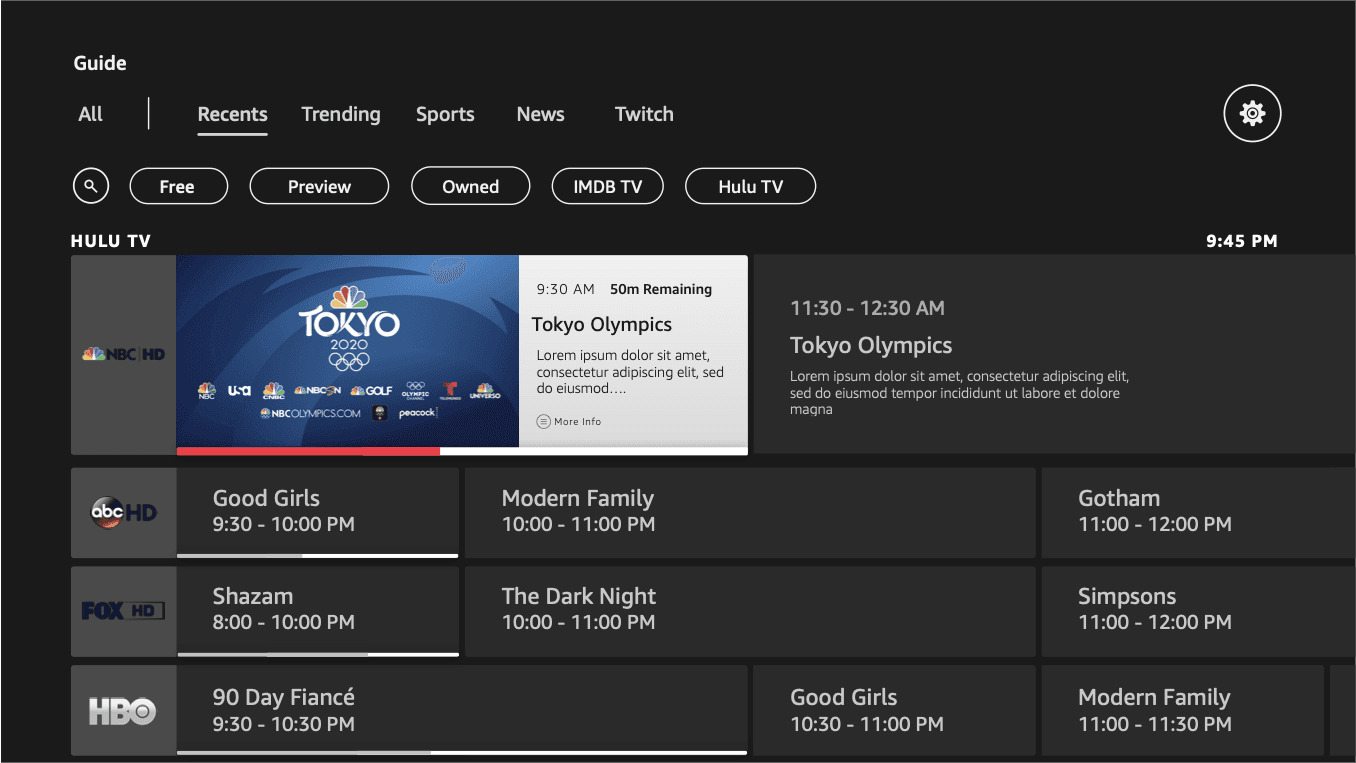The height and width of the screenshot is (763, 1356).
Task: Click the search magnifier icon
Action: 91,186
